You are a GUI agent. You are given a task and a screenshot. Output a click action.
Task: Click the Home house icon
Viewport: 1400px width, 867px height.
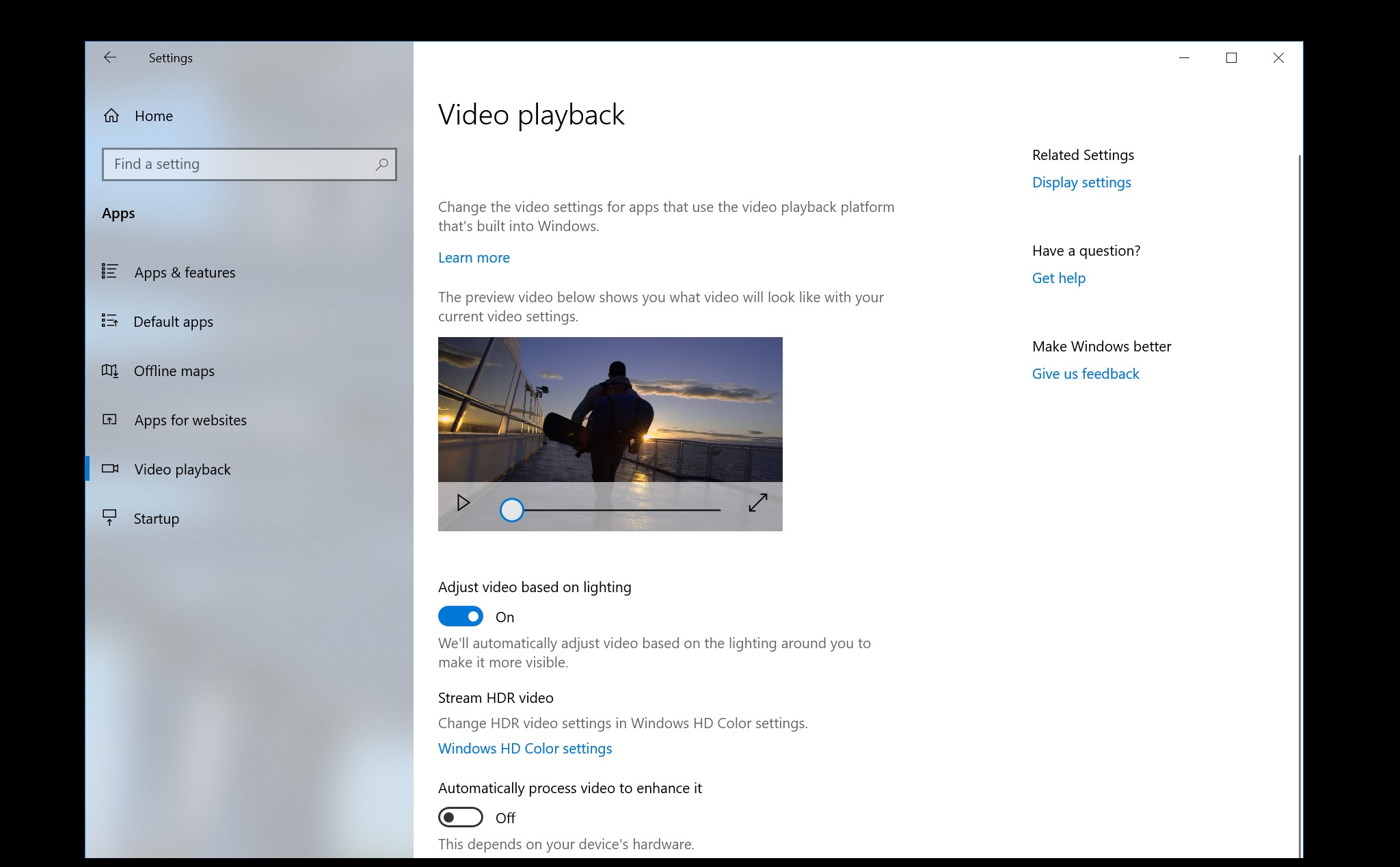pos(111,116)
